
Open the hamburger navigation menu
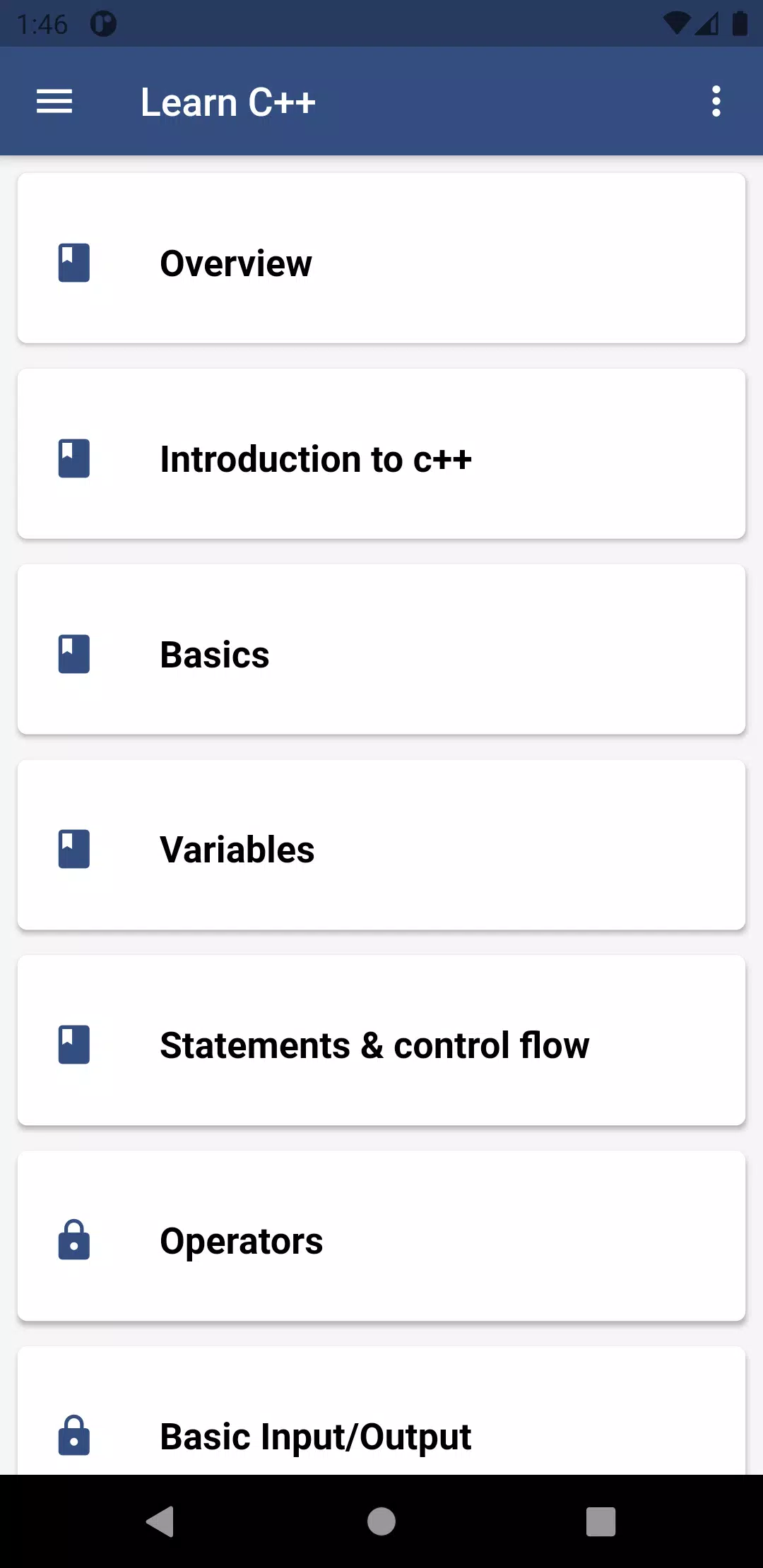pos(54,102)
